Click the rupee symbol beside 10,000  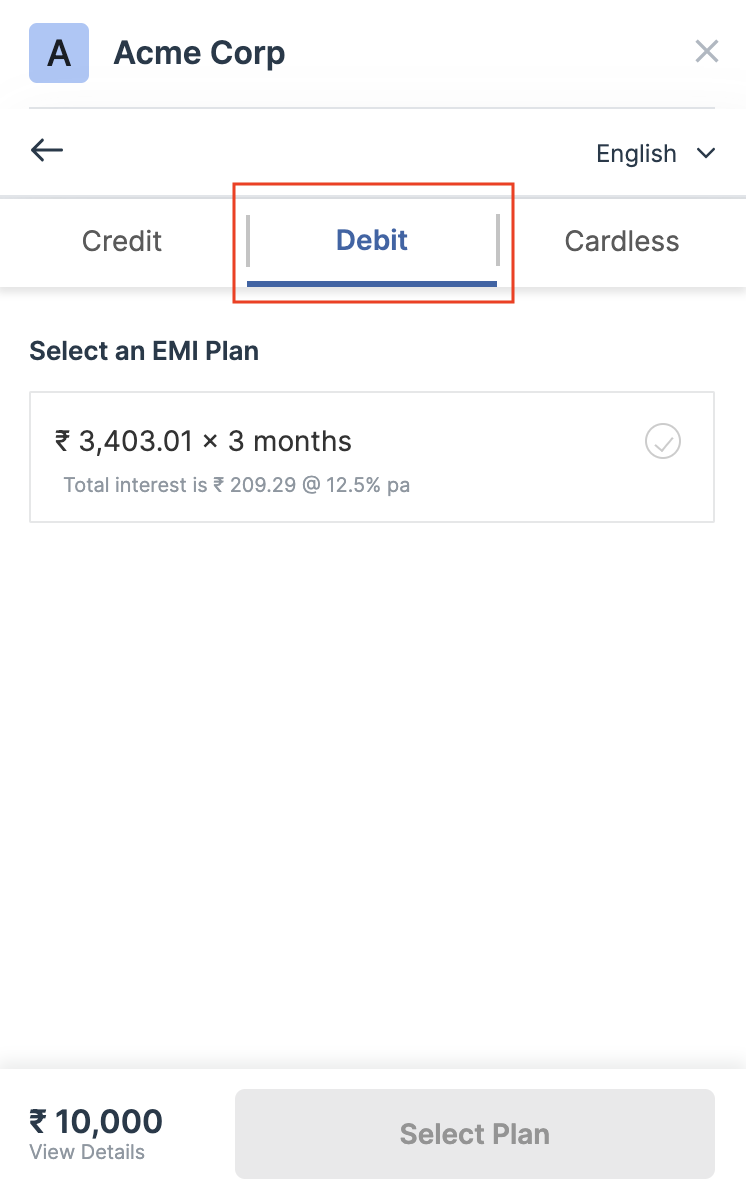36,1121
